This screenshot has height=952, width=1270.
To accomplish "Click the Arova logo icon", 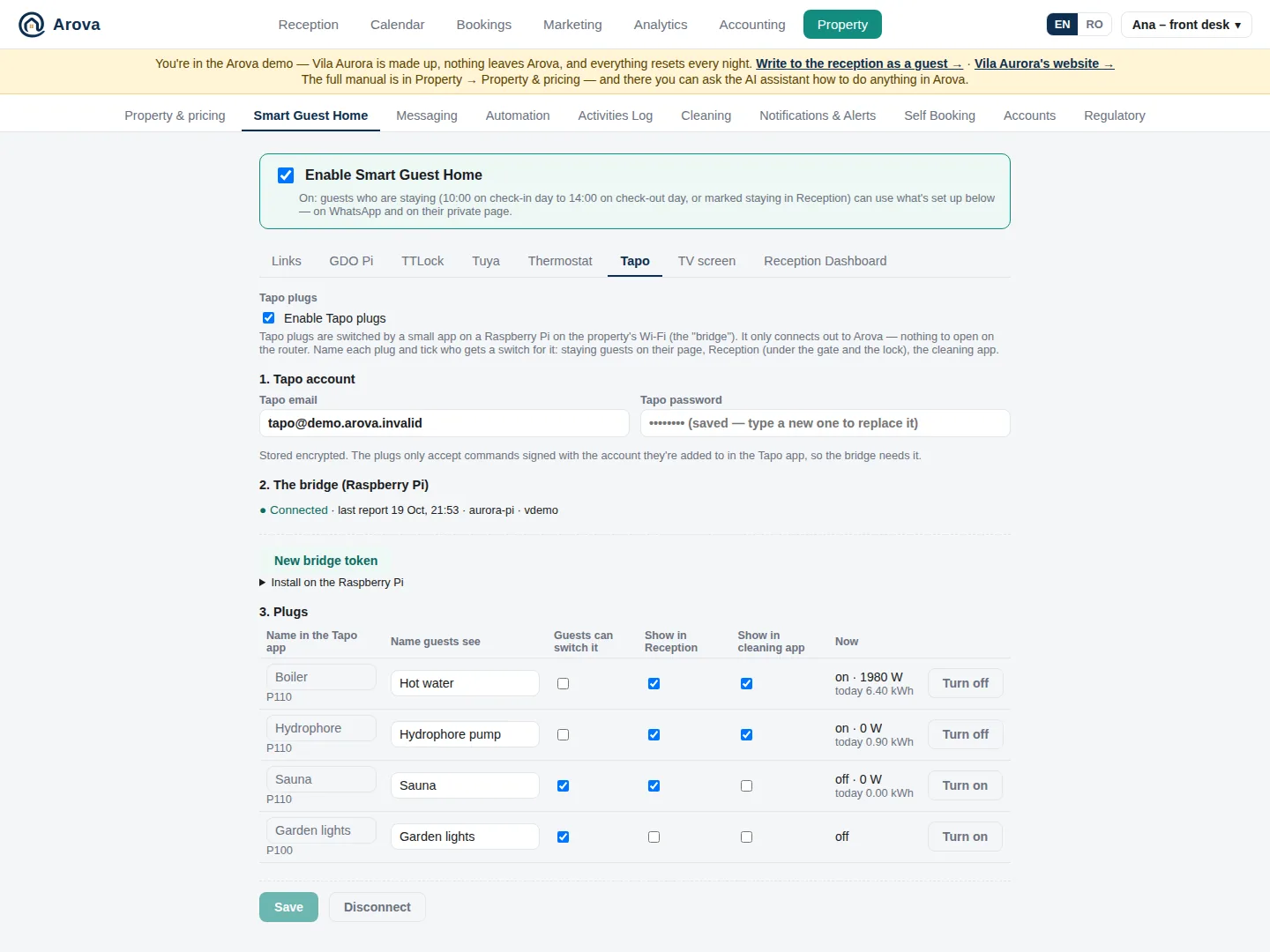I will pos(32,25).
